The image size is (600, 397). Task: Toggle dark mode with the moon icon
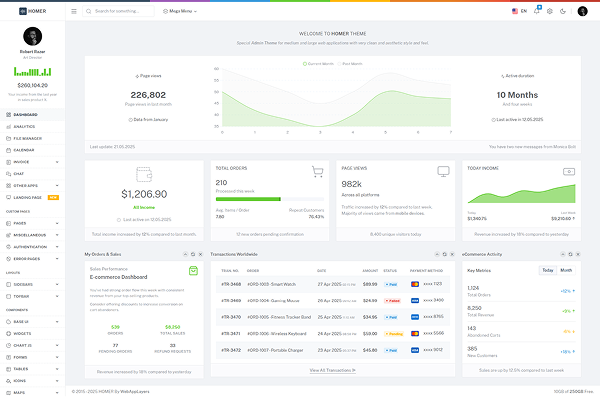pyautogui.click(x=563, y=11)
